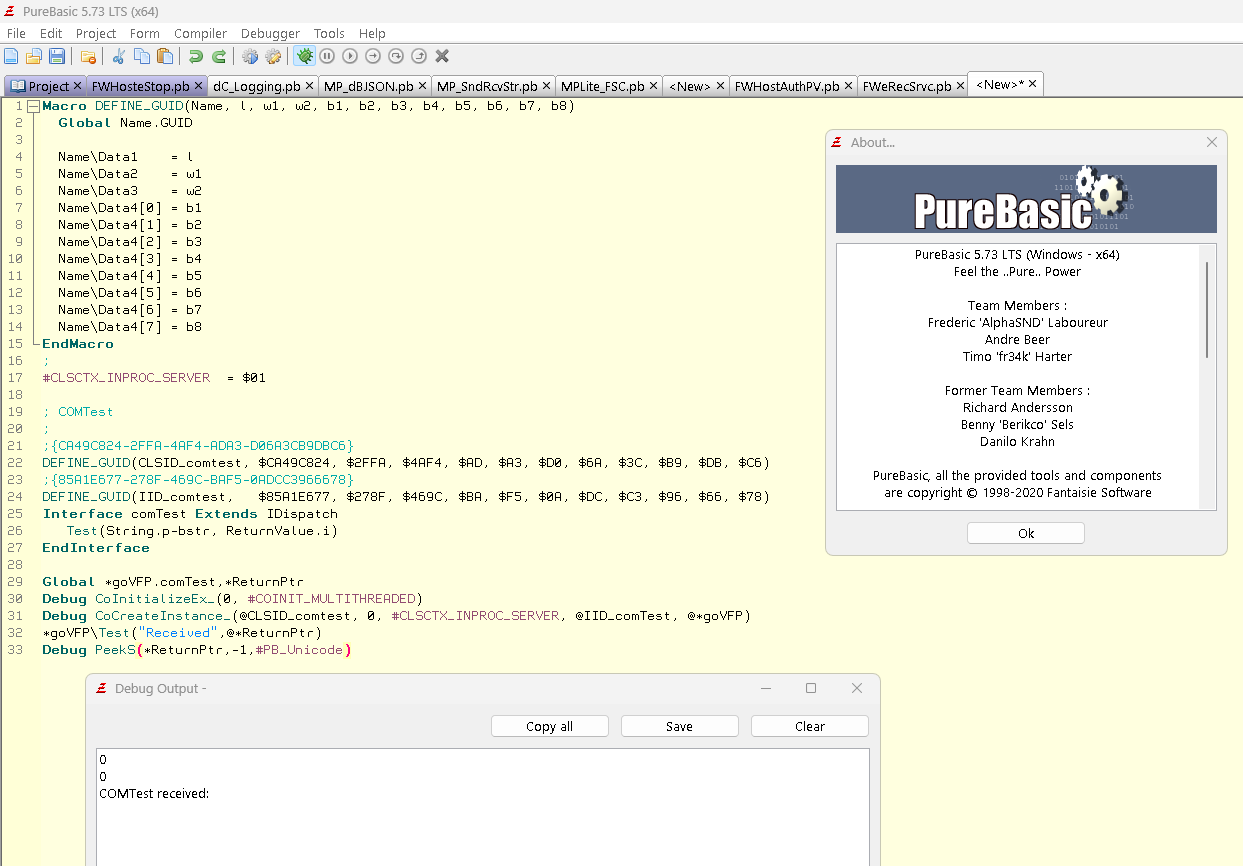
Task: Compile and run using the gears icon
Action: (250, 56)
